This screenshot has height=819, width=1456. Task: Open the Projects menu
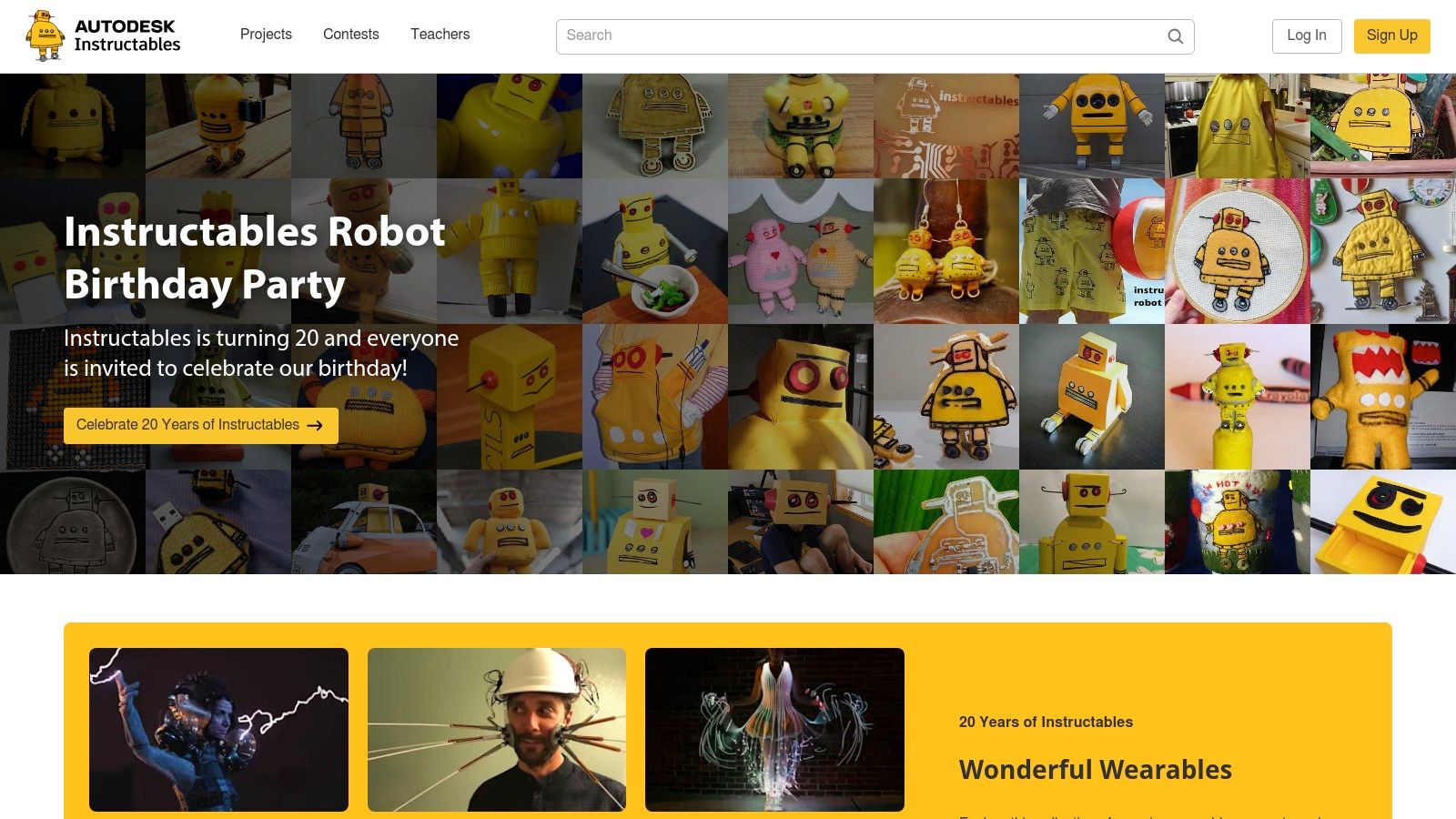click(266, 35)
